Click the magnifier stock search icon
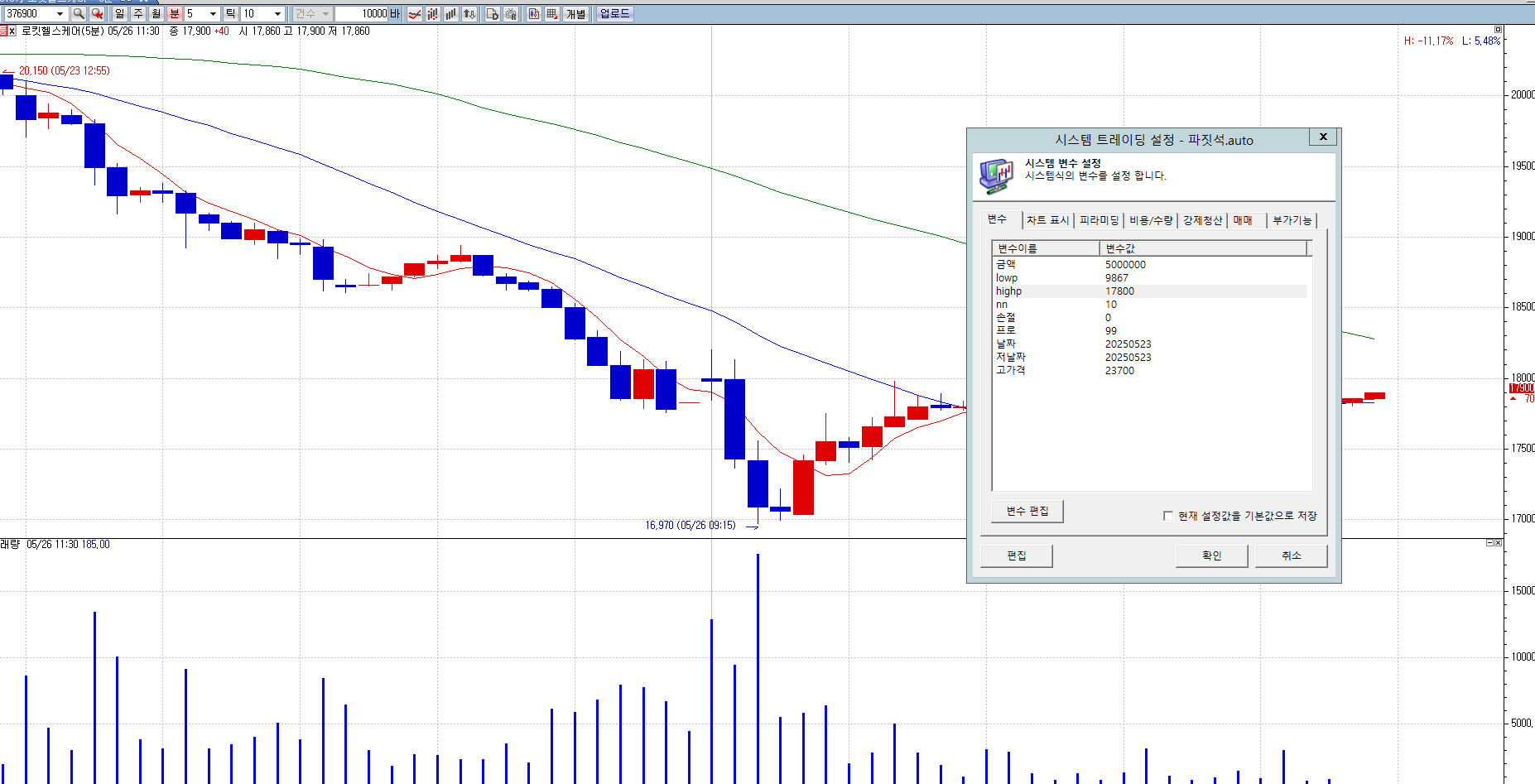 tap(79, 14)
